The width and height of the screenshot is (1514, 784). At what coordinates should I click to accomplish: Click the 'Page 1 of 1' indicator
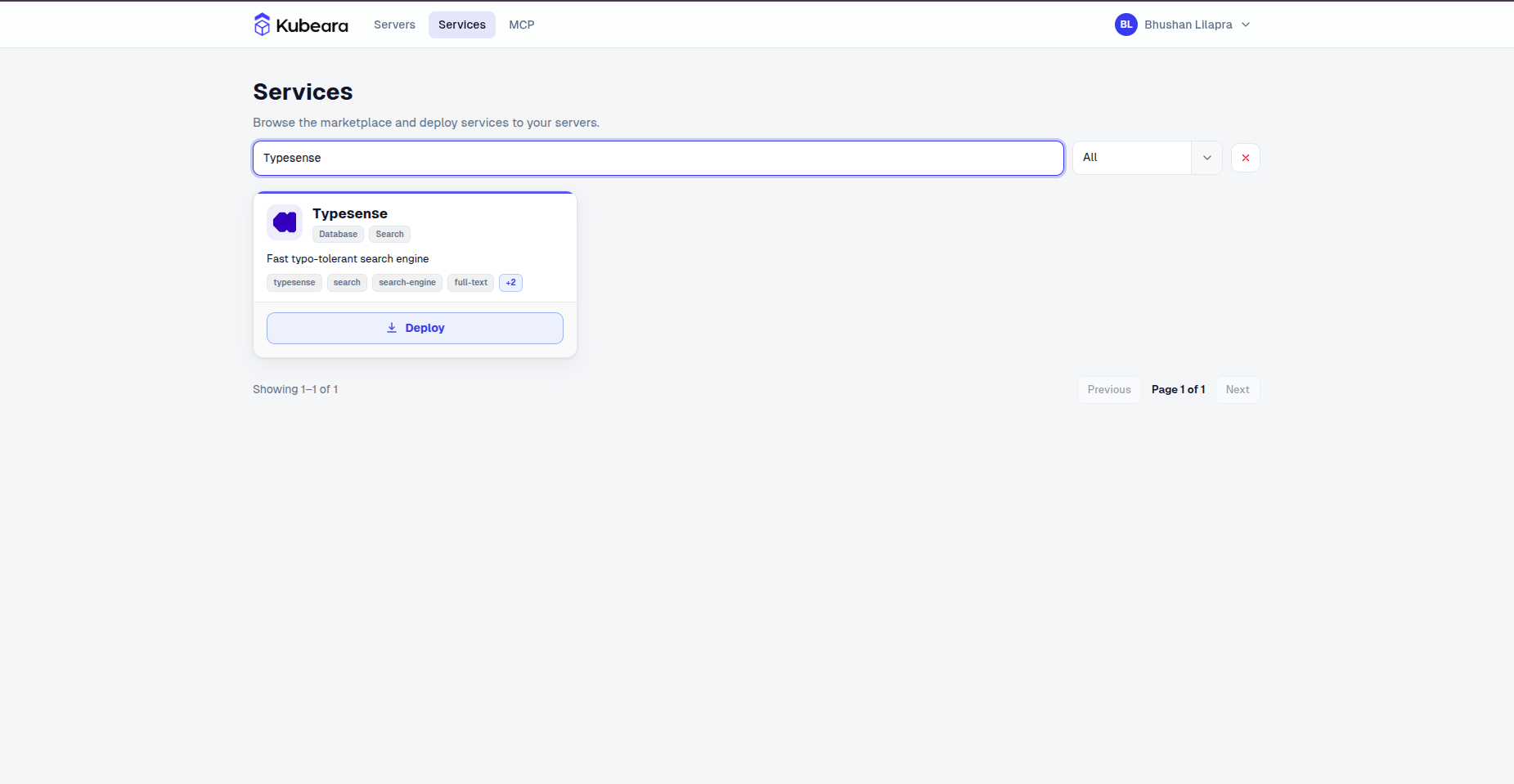pos(1179,390)
